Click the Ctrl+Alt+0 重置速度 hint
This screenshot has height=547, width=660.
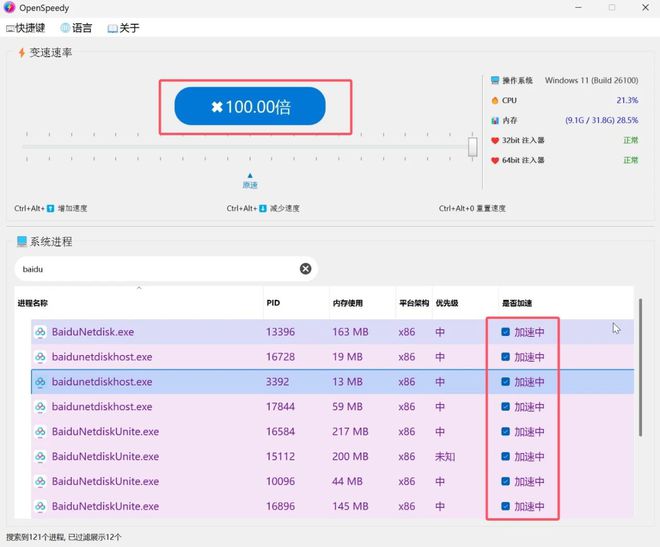[472, 208]
